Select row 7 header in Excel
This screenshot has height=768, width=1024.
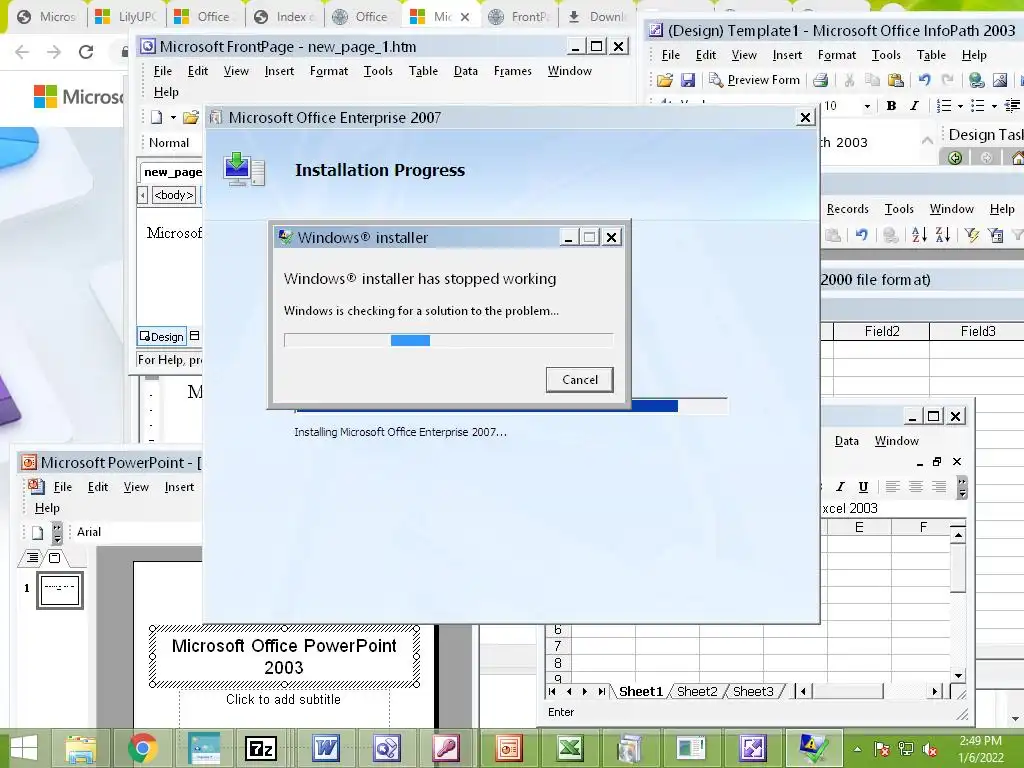click(x=557, y=647)
